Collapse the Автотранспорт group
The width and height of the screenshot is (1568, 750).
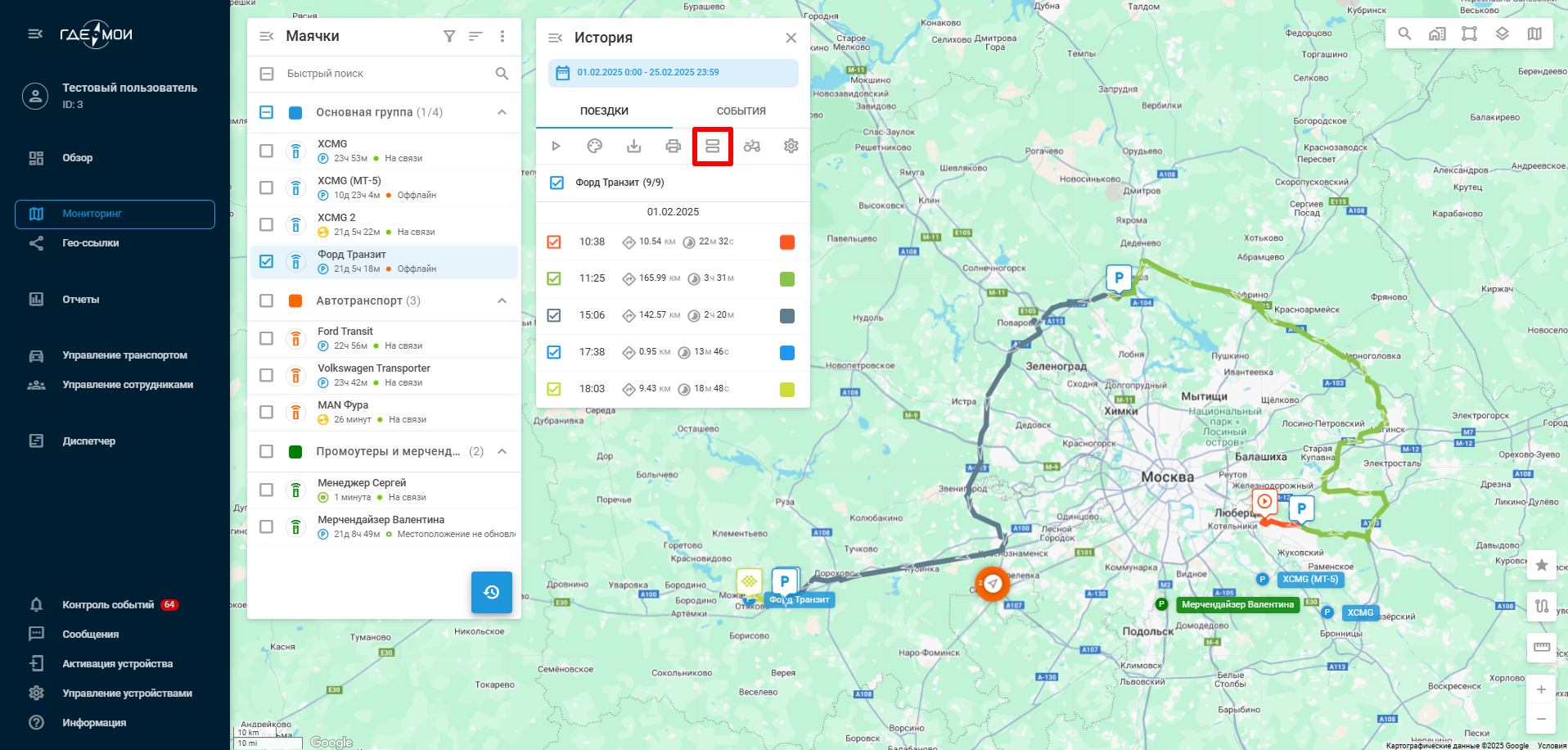pos(502,300)
